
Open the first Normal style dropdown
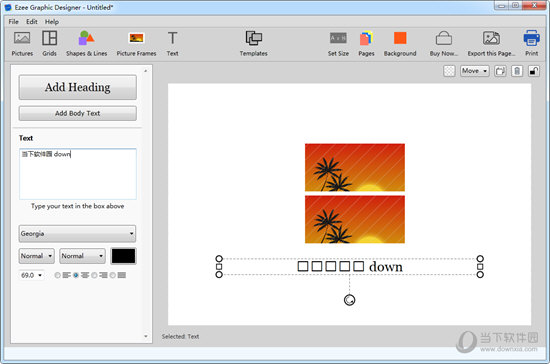[x=36, y=256]
